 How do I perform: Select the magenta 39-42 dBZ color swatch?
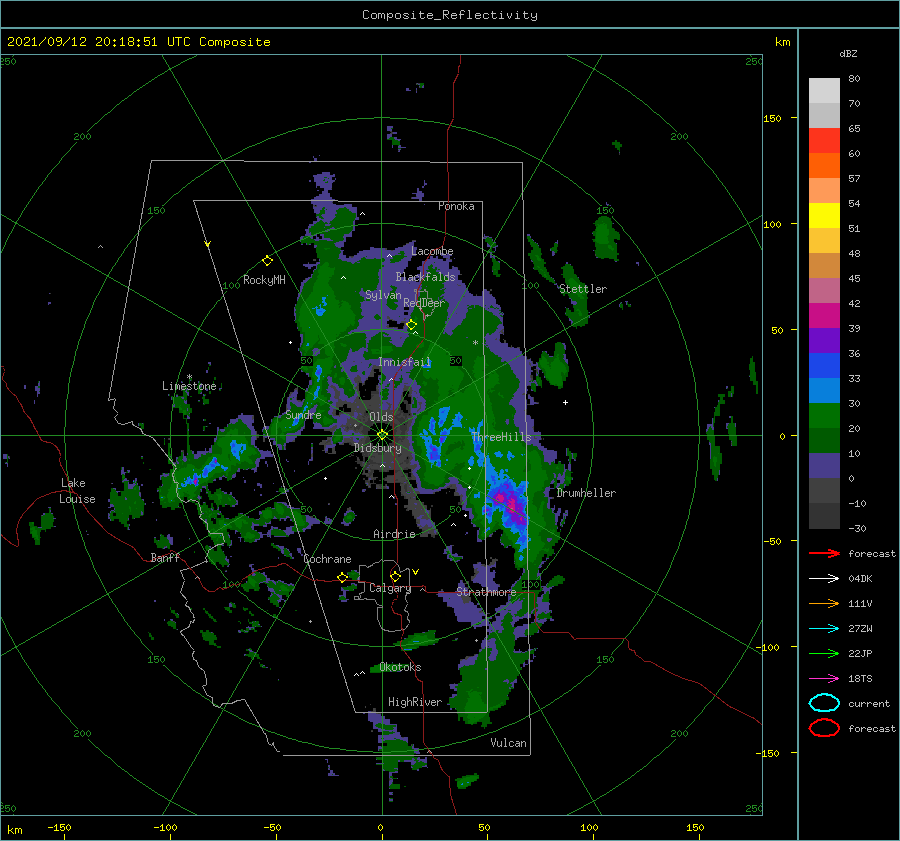[x=824, y=316]
